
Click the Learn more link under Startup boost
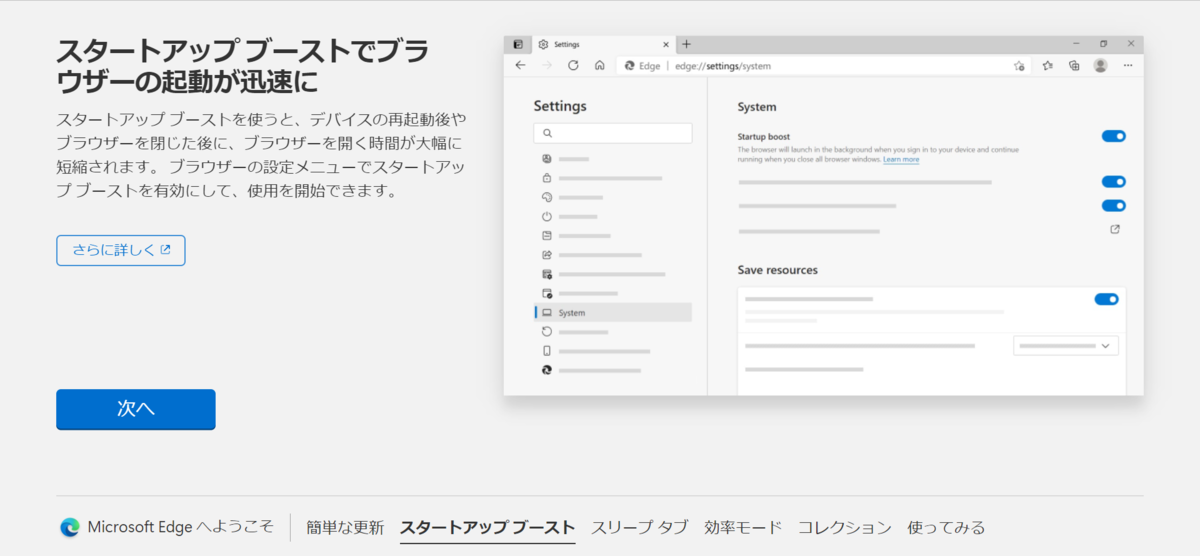click(x=901, y=160)
